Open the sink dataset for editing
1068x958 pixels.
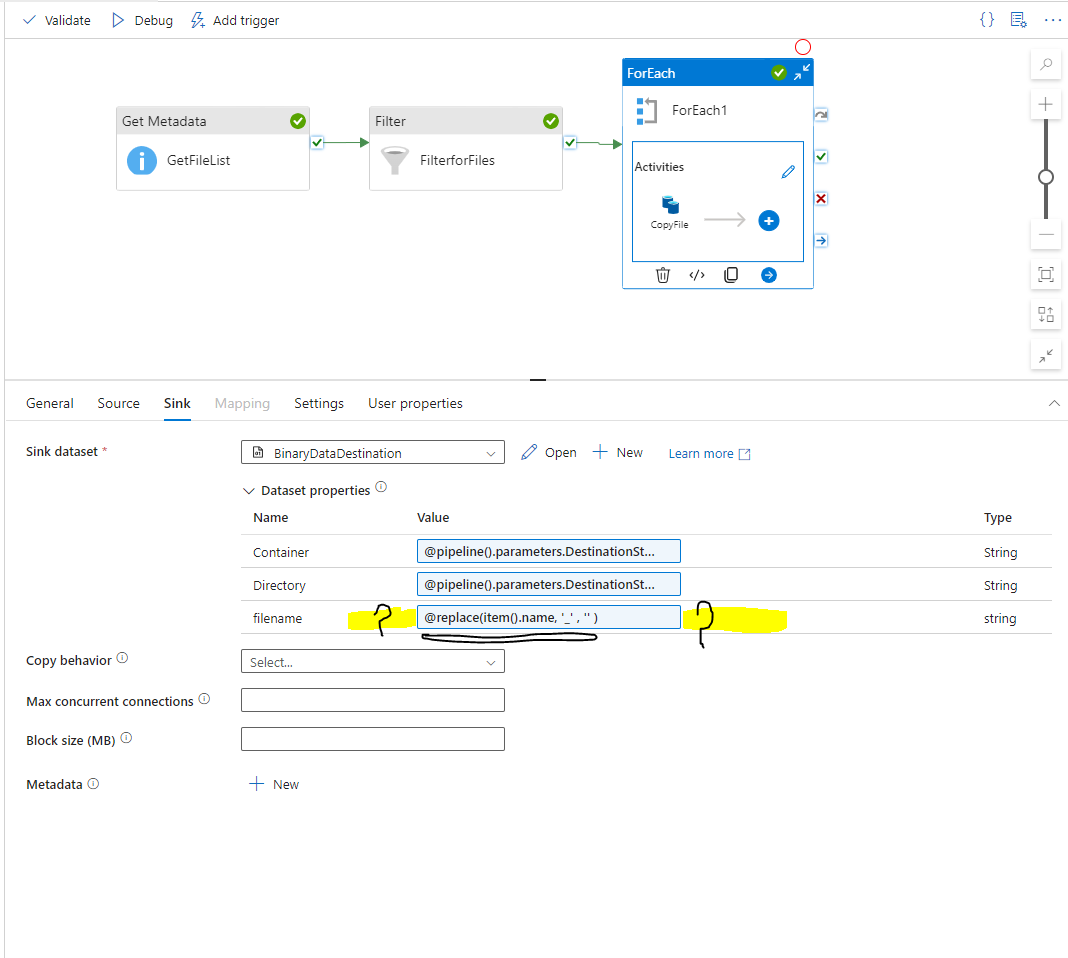pyautogui.click(x=549, y=453)
